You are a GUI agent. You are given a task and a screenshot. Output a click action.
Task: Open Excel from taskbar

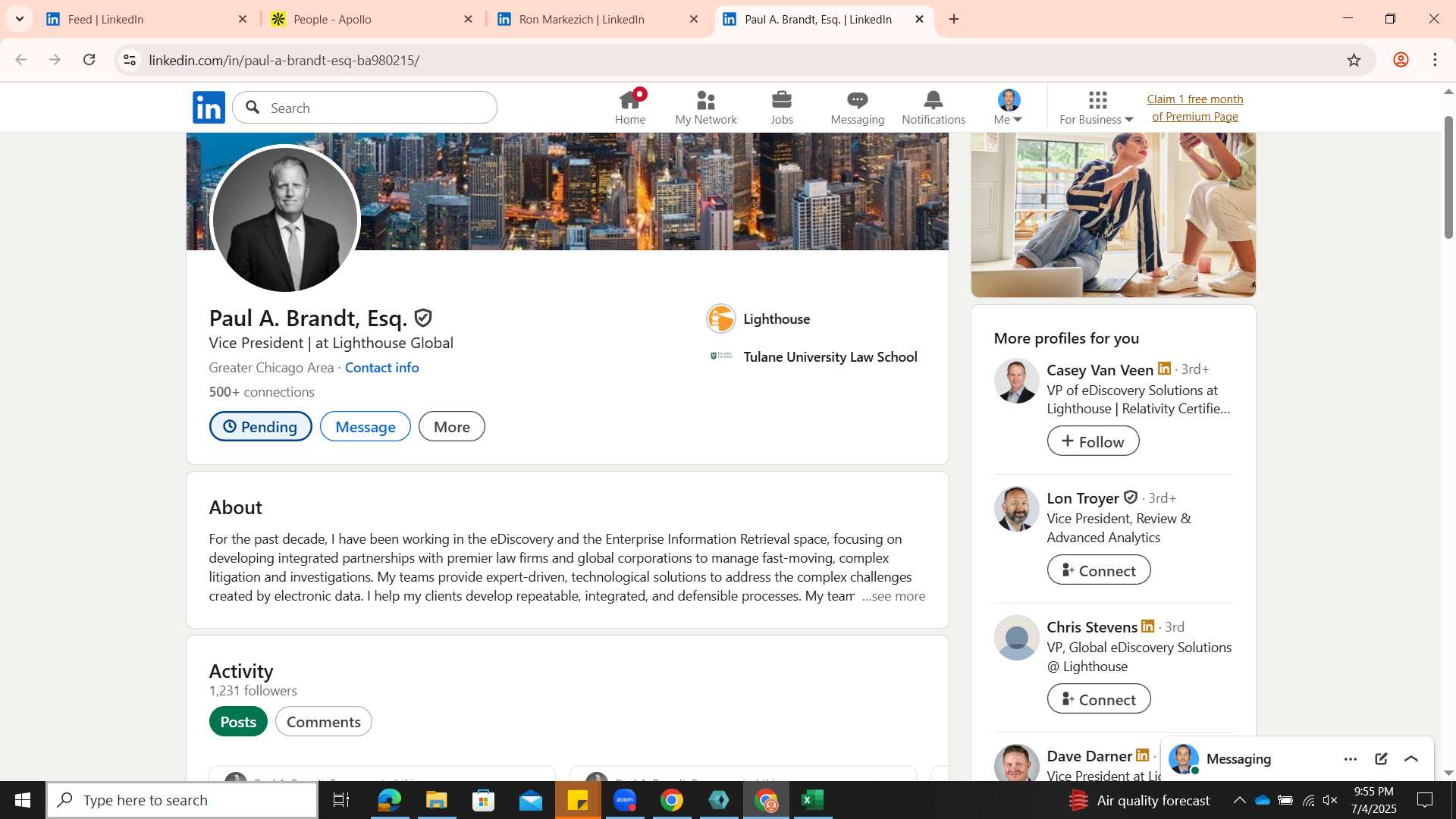tap(813, 800)
